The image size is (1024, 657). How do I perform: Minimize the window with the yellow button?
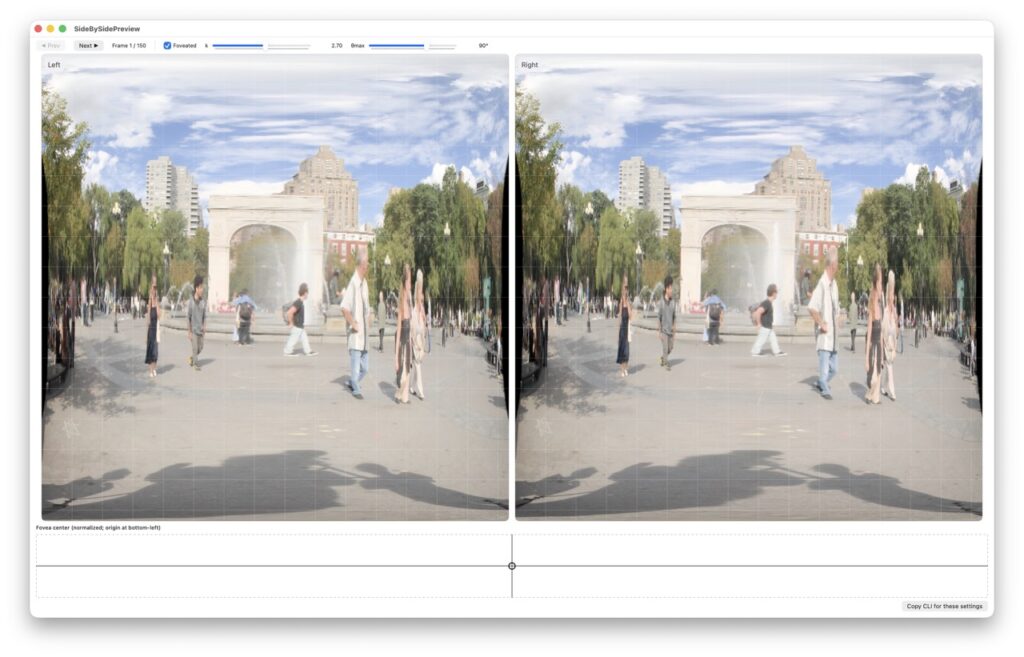click(x=50, y=29)
